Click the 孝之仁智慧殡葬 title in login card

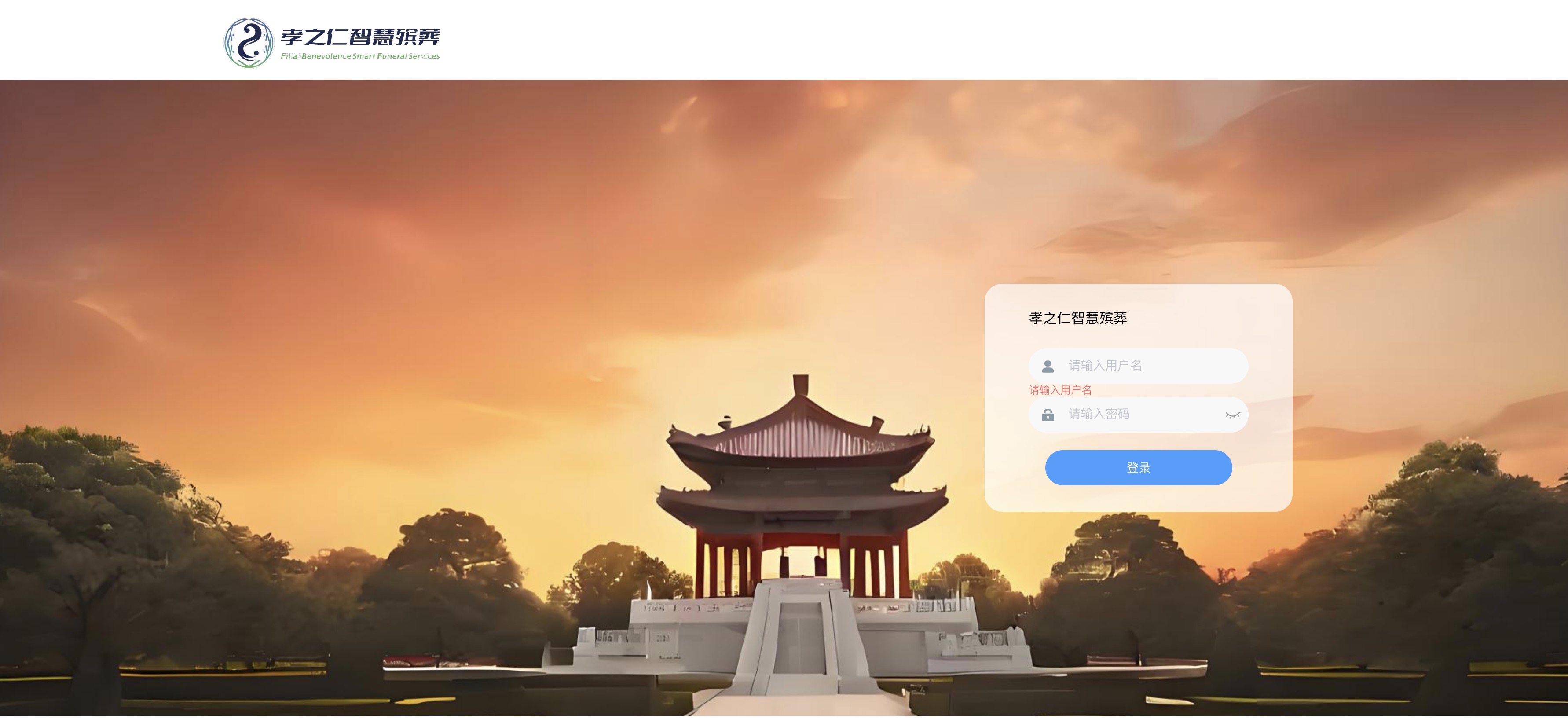(1077, 318)
